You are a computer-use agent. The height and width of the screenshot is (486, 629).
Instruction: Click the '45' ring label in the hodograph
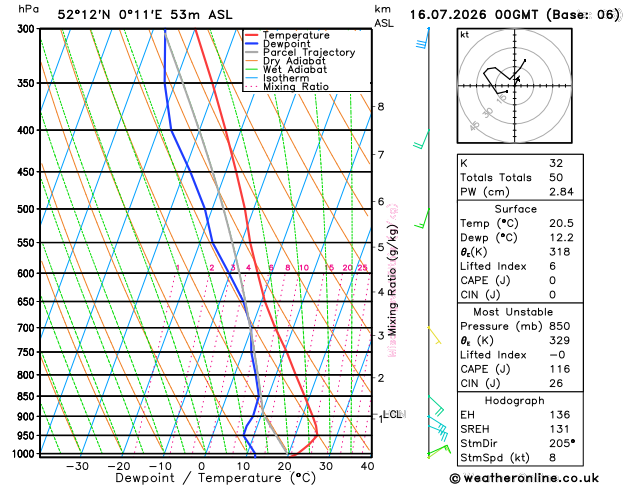pos(474,126)
